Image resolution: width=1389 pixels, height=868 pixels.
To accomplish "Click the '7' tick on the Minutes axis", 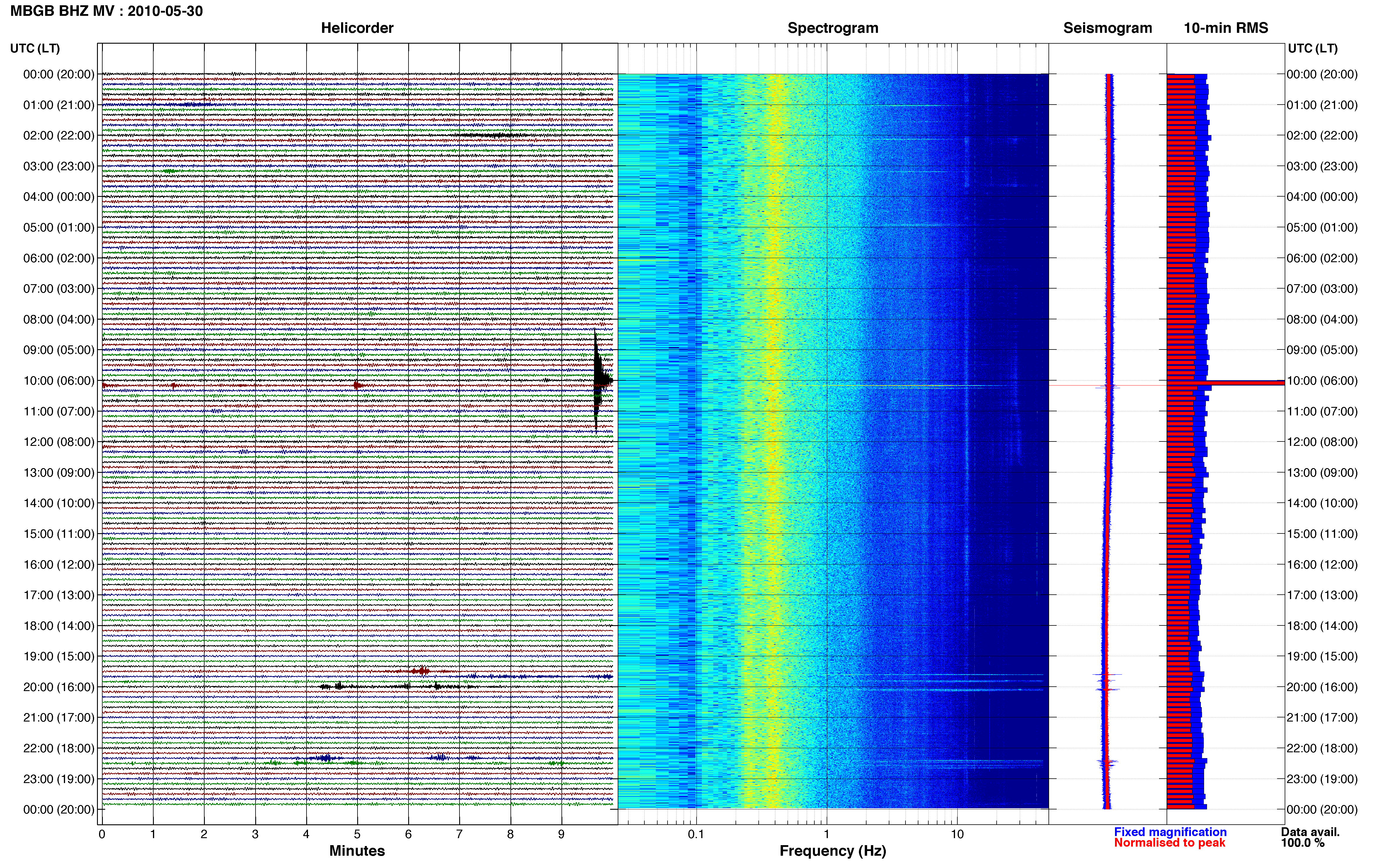I will (x=459, y=834).
